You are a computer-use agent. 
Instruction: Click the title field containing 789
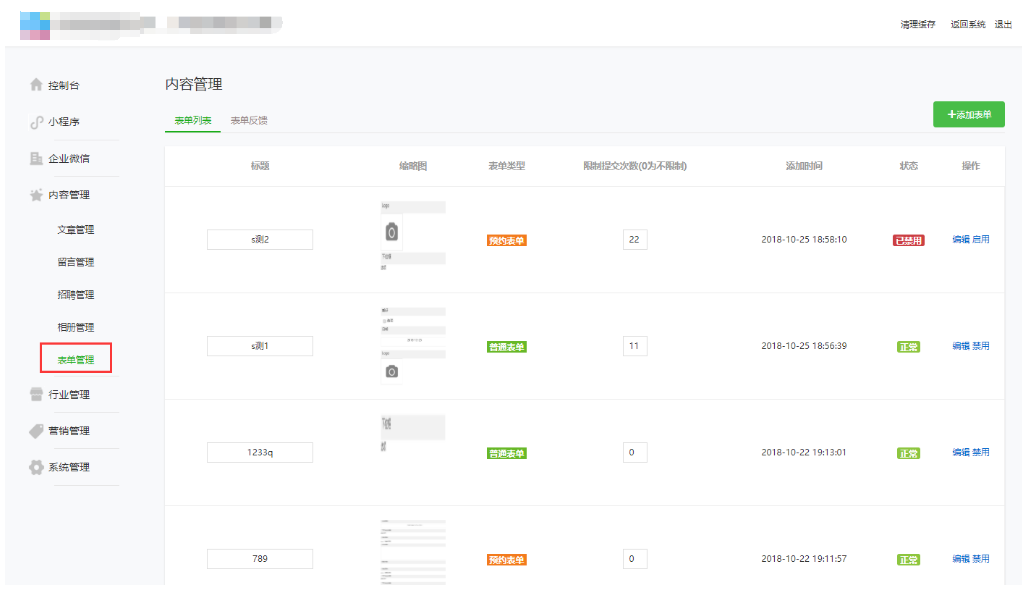click(x=260, y=558)
